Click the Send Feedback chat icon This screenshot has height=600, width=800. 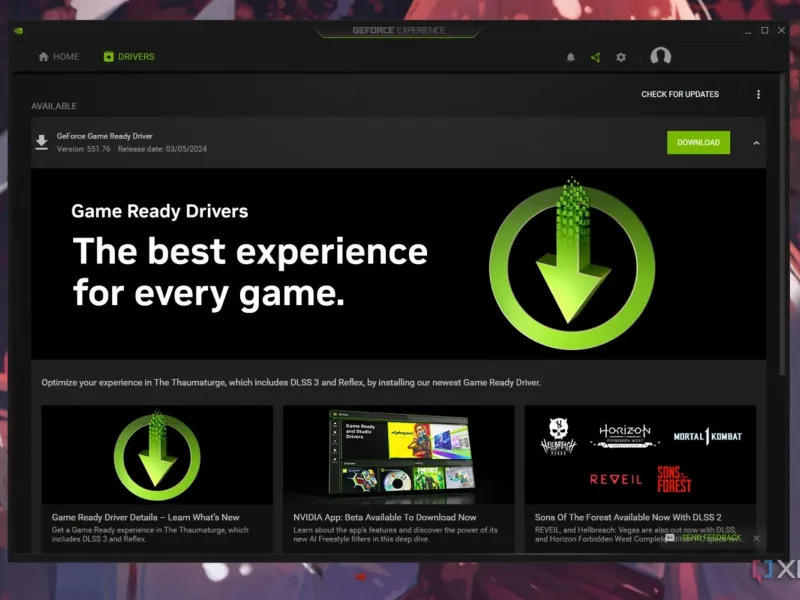click(x=670, y=538)
